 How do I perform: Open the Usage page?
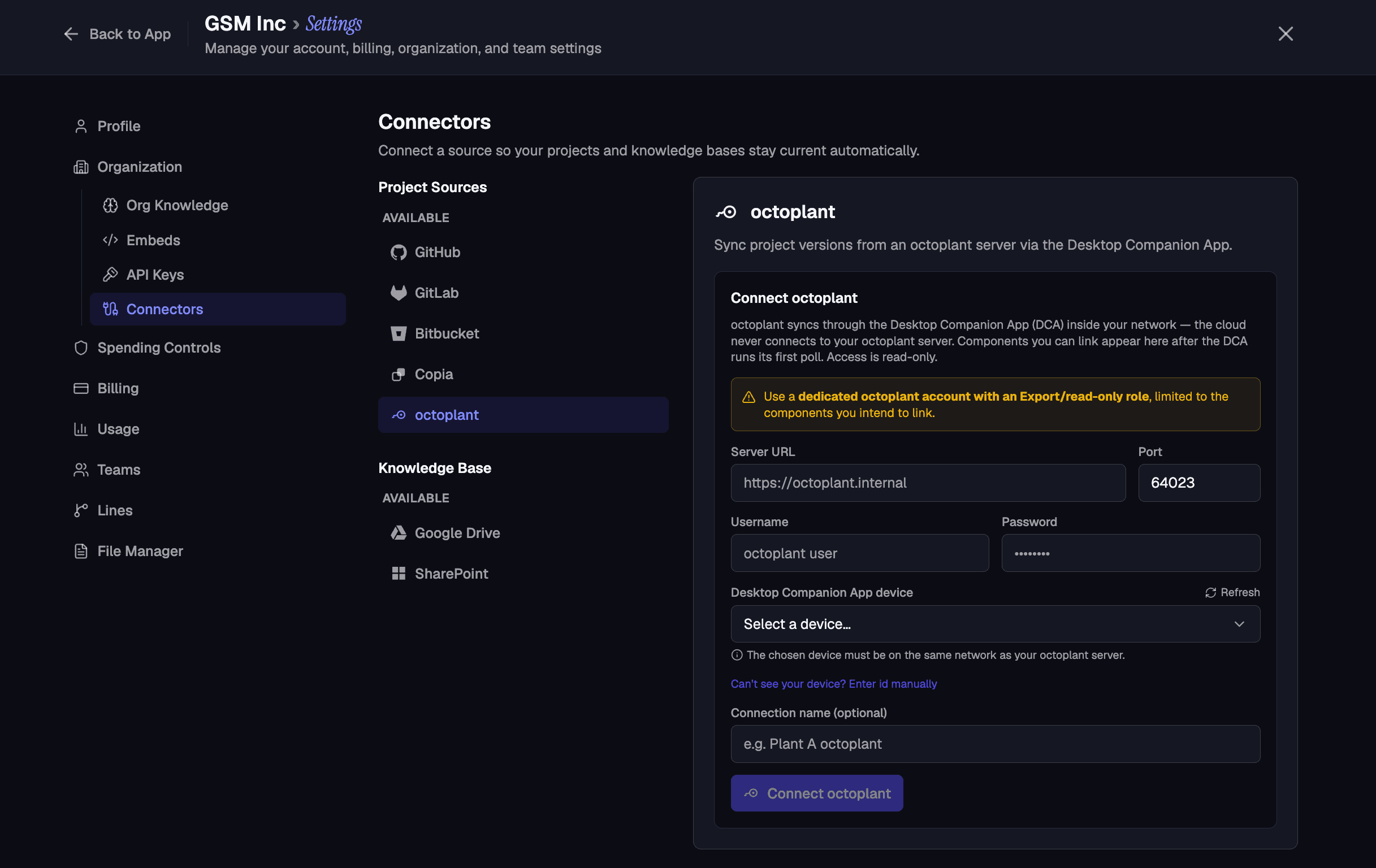118,429
